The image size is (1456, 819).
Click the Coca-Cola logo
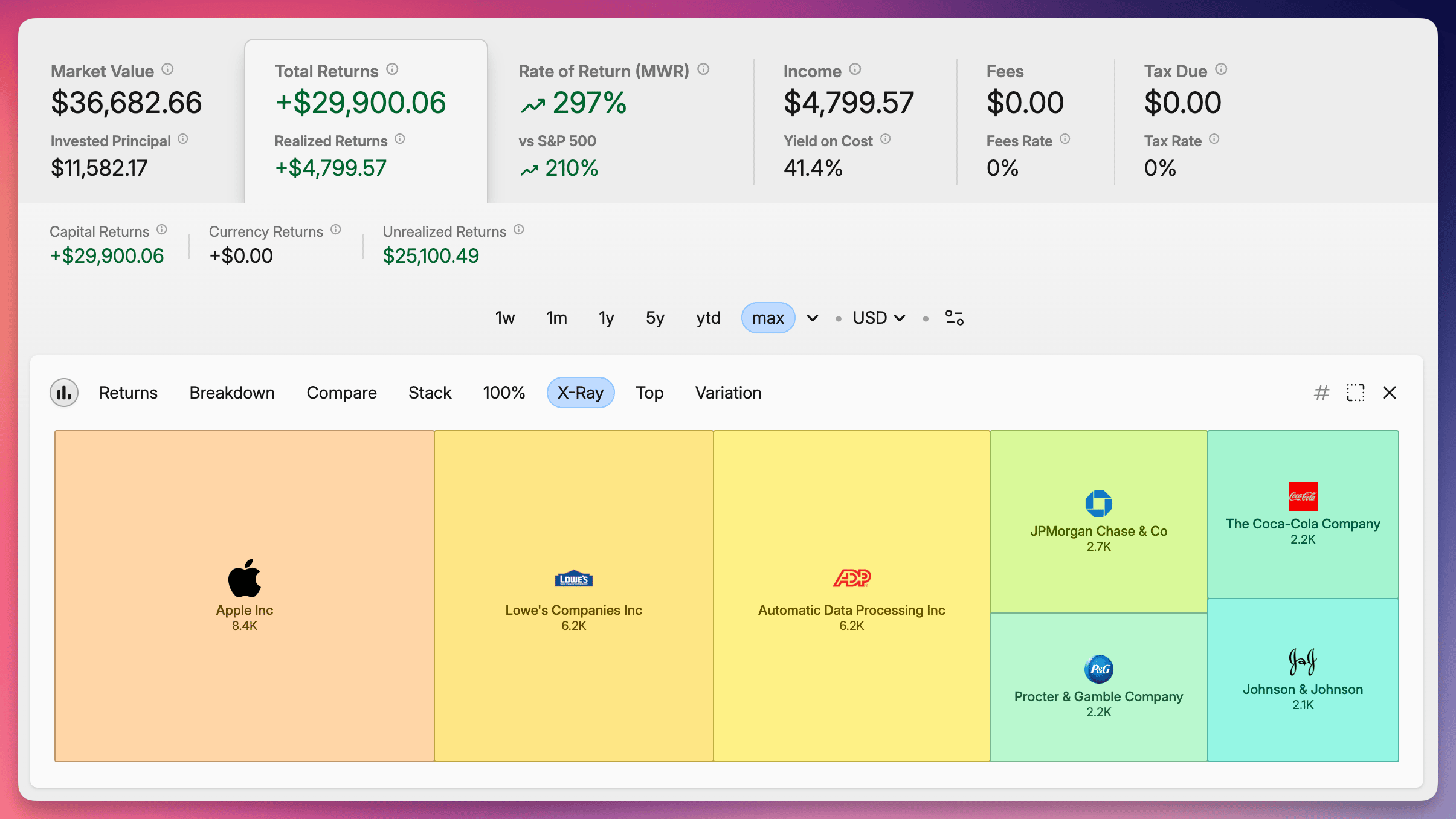coord(1303,496)
